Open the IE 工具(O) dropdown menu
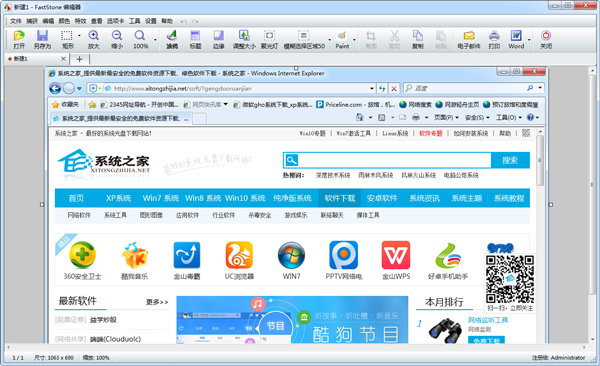The height and width of the screenshot is (366, 600). 509,117
